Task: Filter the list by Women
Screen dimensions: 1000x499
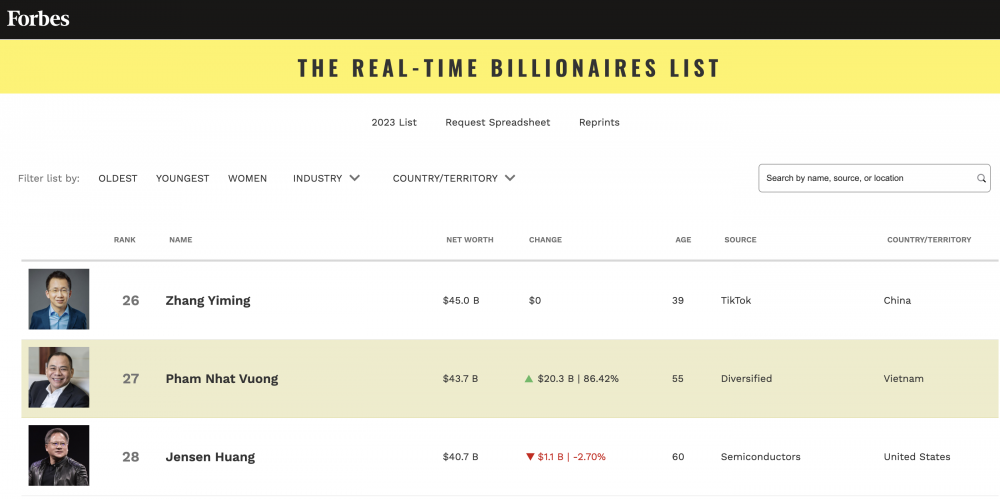Action: [247, 179]
